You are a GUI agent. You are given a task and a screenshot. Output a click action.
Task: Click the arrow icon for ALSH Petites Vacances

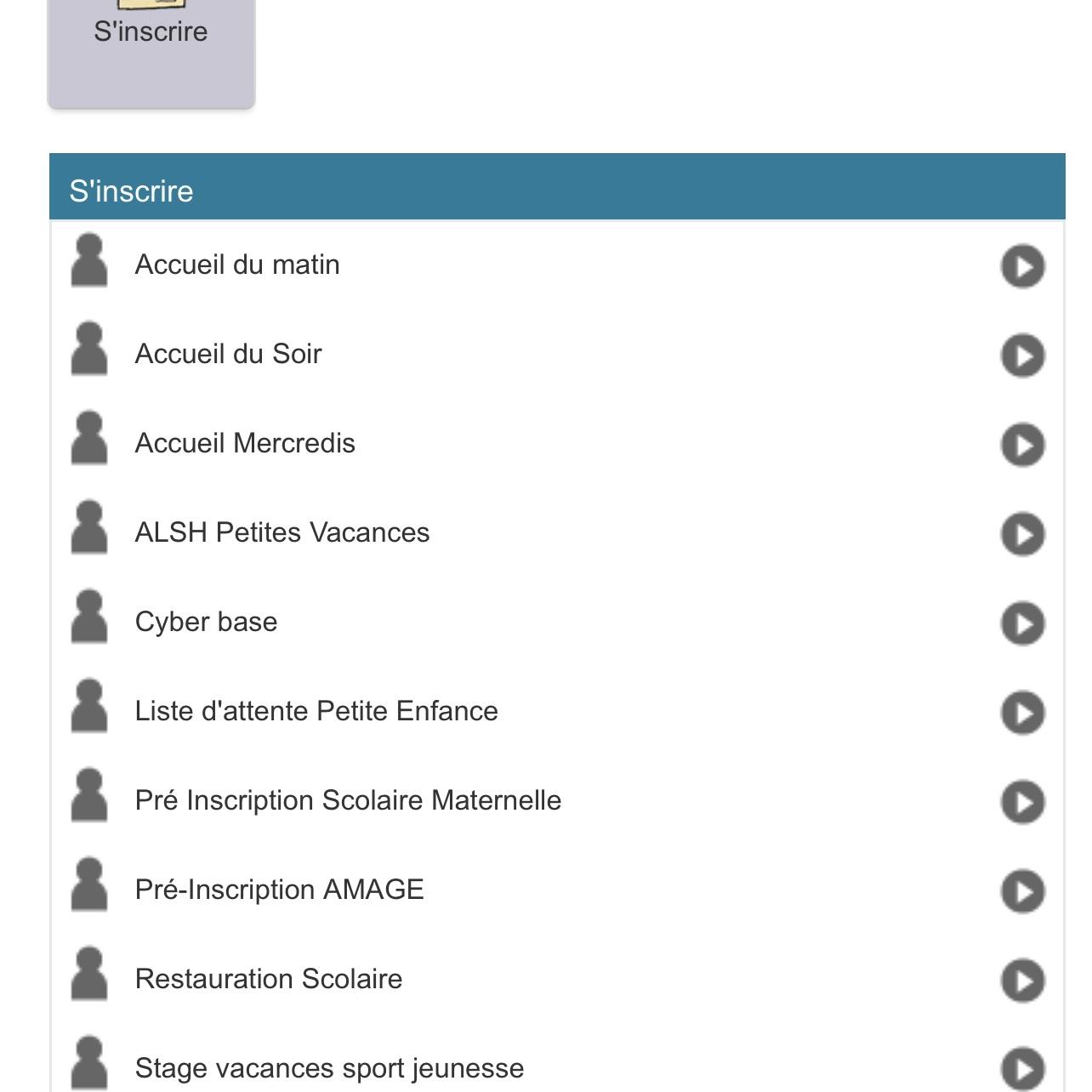(x=1022, y=534)
